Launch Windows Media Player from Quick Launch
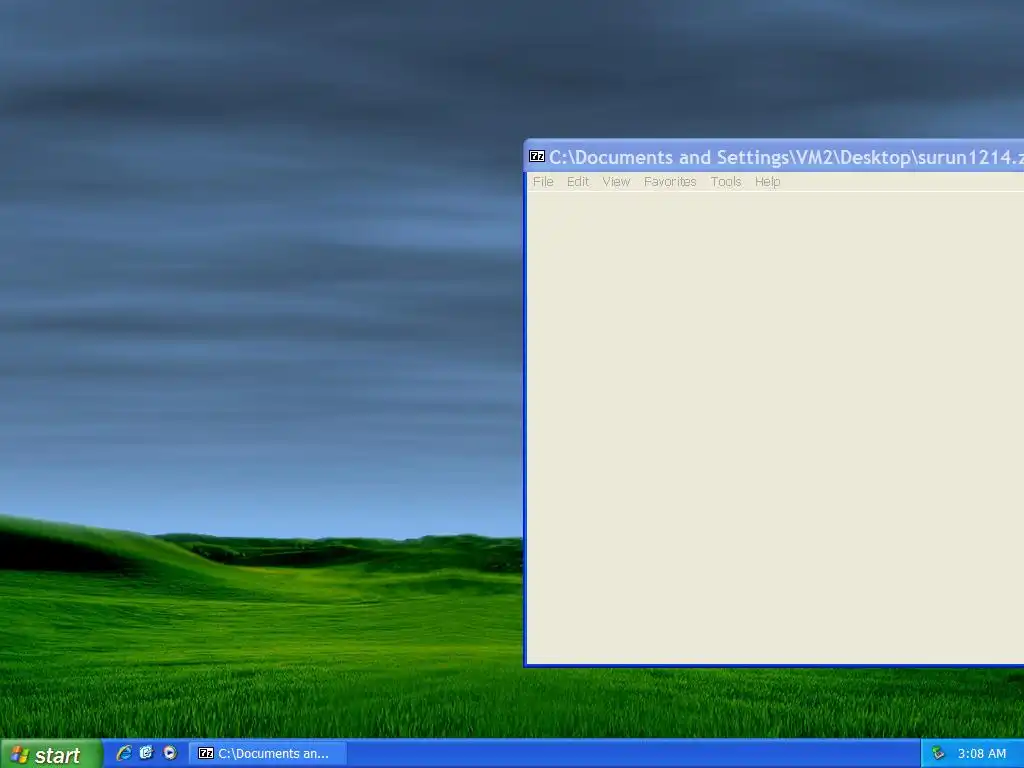The height and width of the screenshot is (768, 1024). [170, 753]
